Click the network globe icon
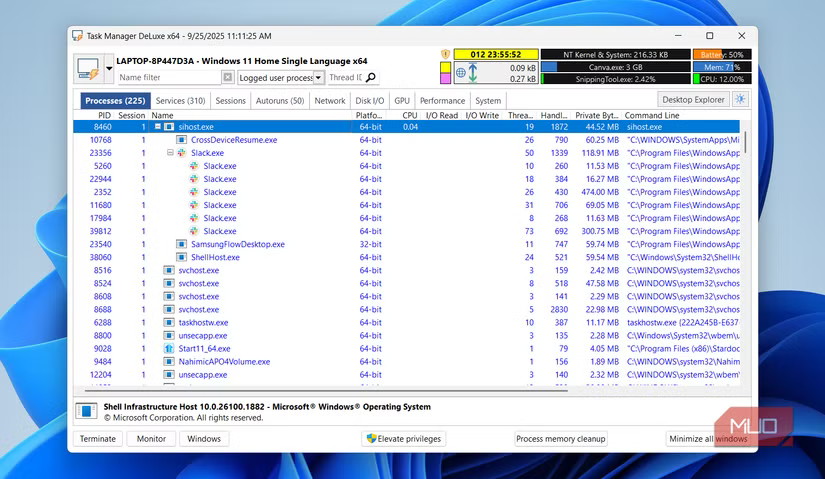Screen dimensions: 825x479 pyautogui.click(x=461, y=72)
